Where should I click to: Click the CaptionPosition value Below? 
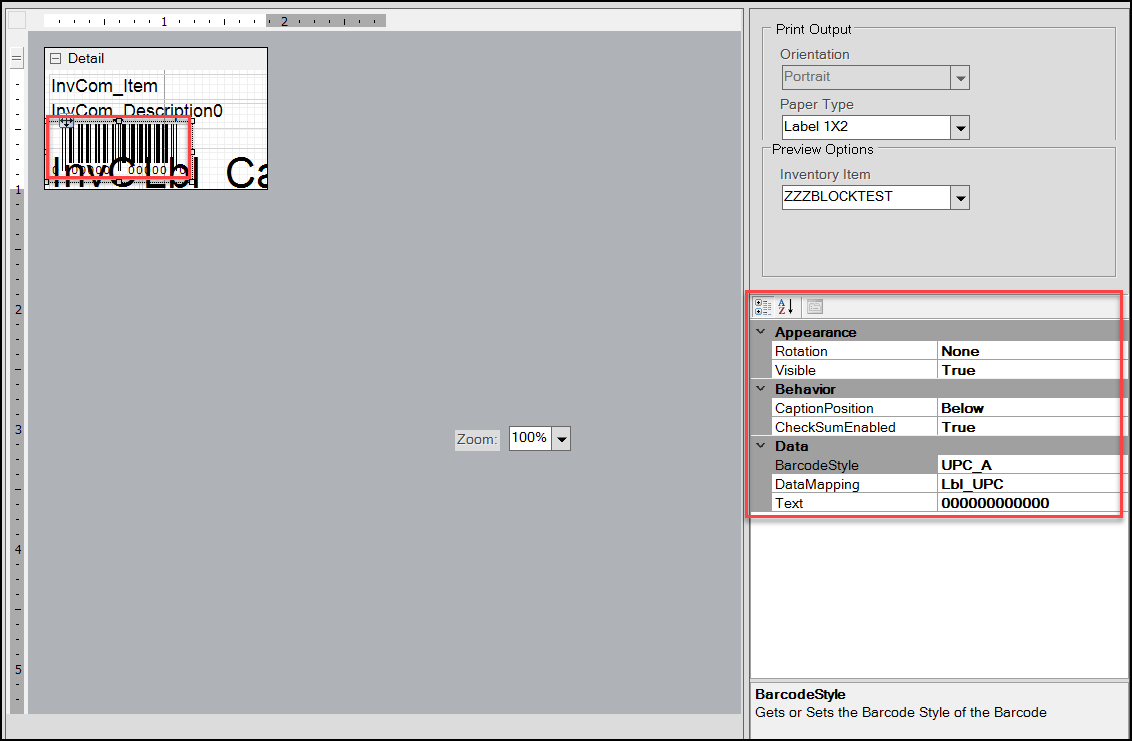[x=962, y=408]
